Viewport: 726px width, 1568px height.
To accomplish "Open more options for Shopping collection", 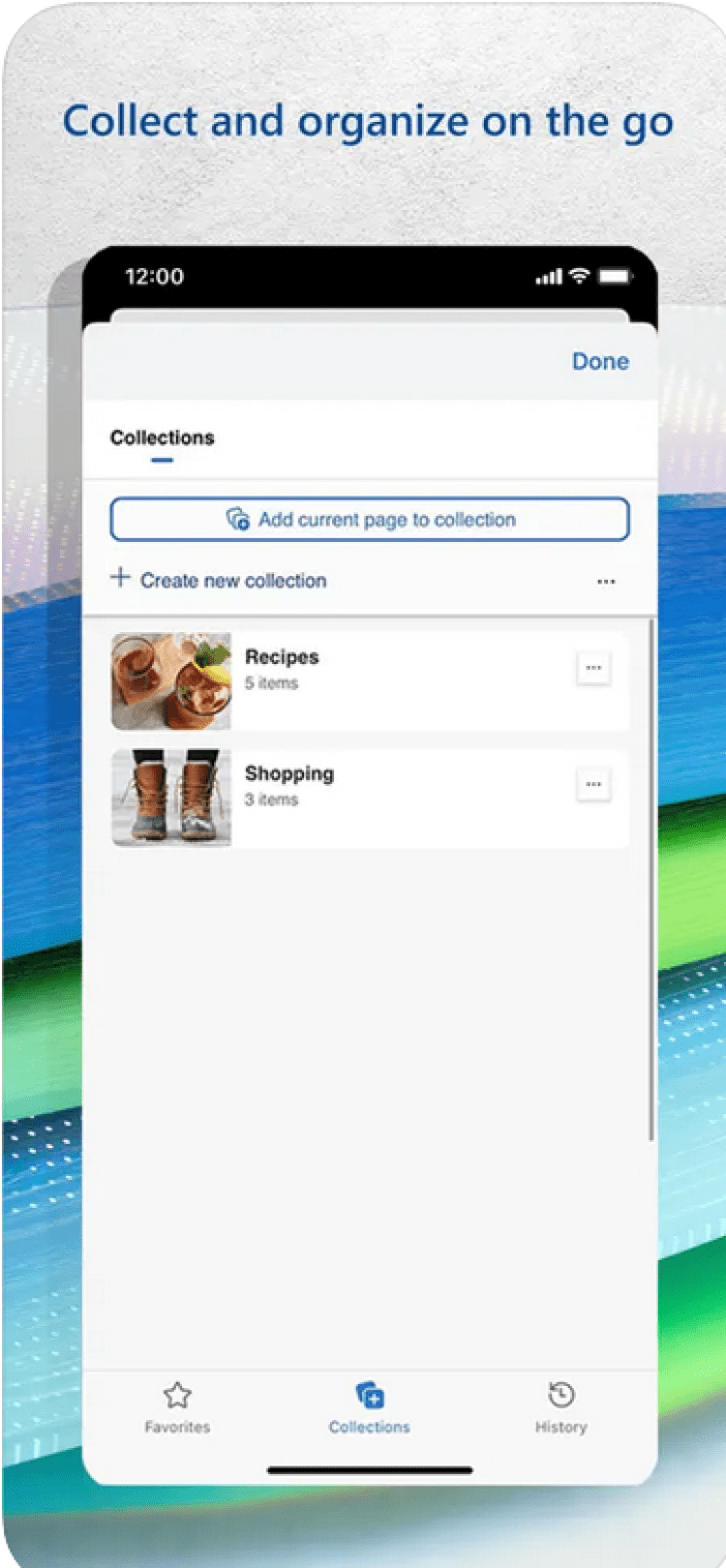I will [593, 784].
